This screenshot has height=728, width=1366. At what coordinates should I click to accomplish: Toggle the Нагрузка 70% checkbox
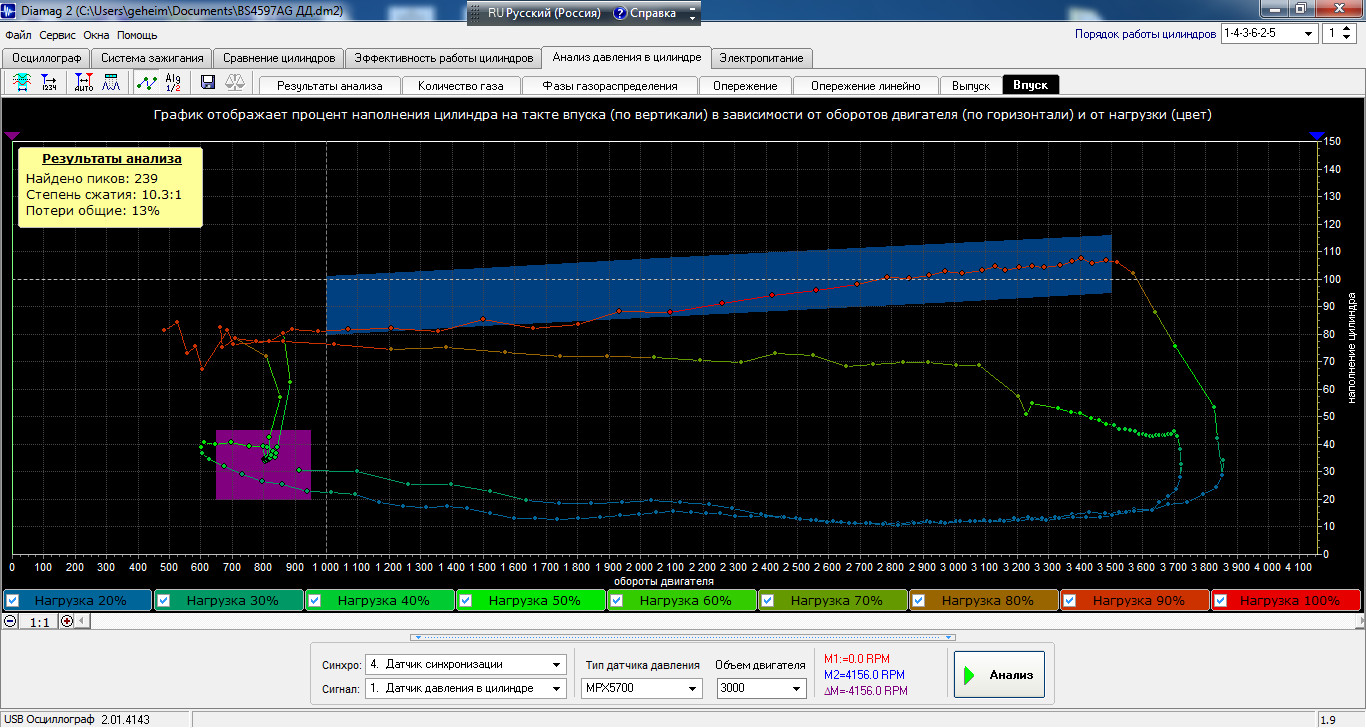768,601
